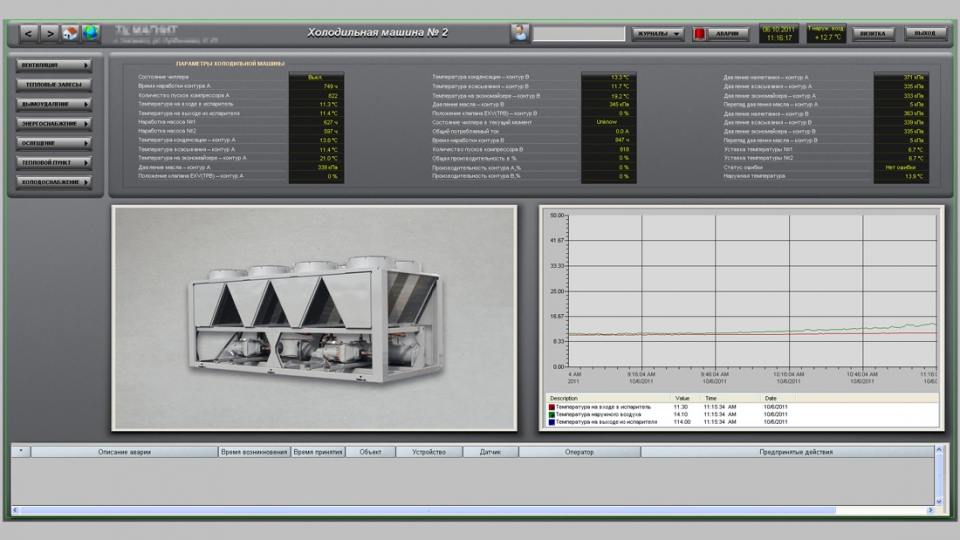Click the alarm list horizontal scrollbar thumb
This screenshot has width=960, height=540.
[x=427, y=510]
